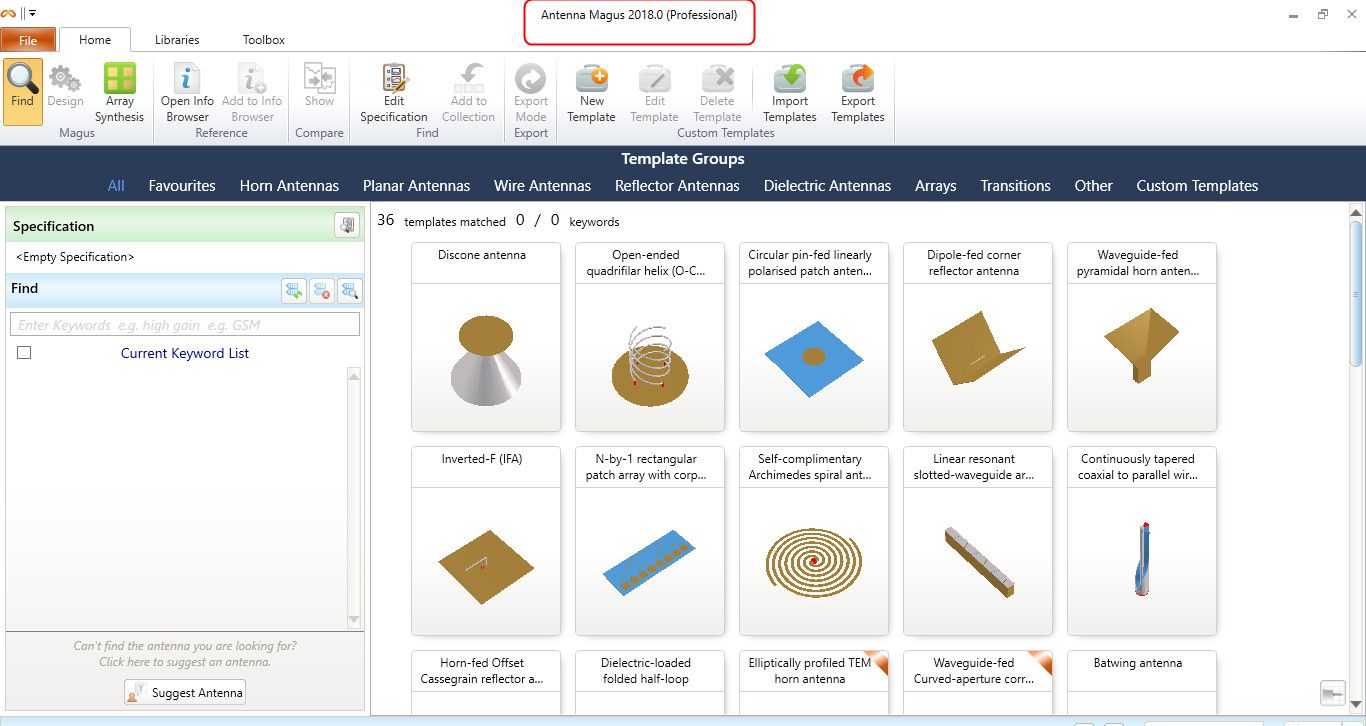Switch to the Libraries ribbon tab
1366x726 pixels.
point(177,40)
